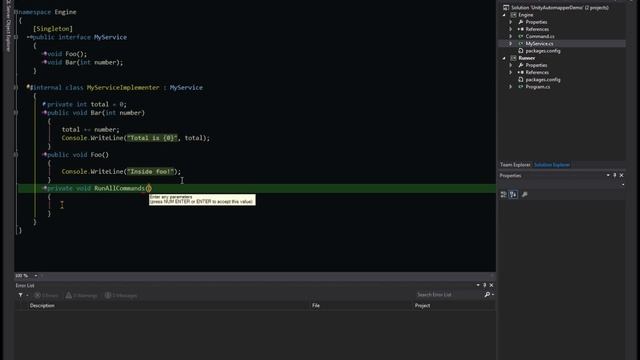Open Program.cs under Runner project
640x360 pixels.
tap(538, 87)
